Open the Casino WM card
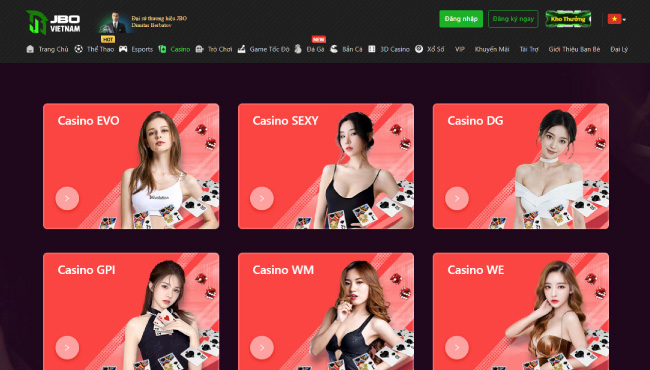Screen dimensions: 650x370 [x=326, y=311]
